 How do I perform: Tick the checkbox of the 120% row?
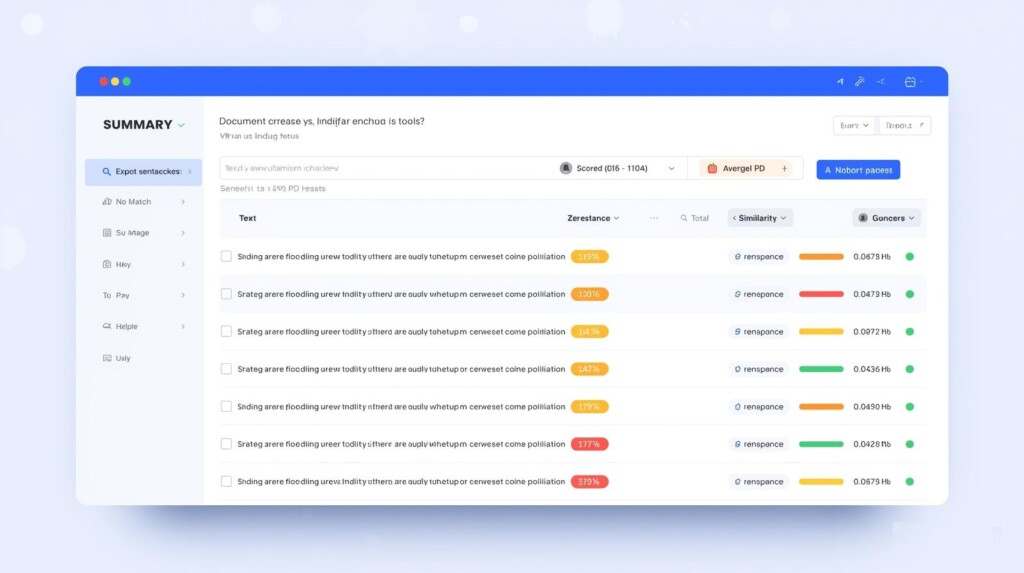click(x=226, y=294)
